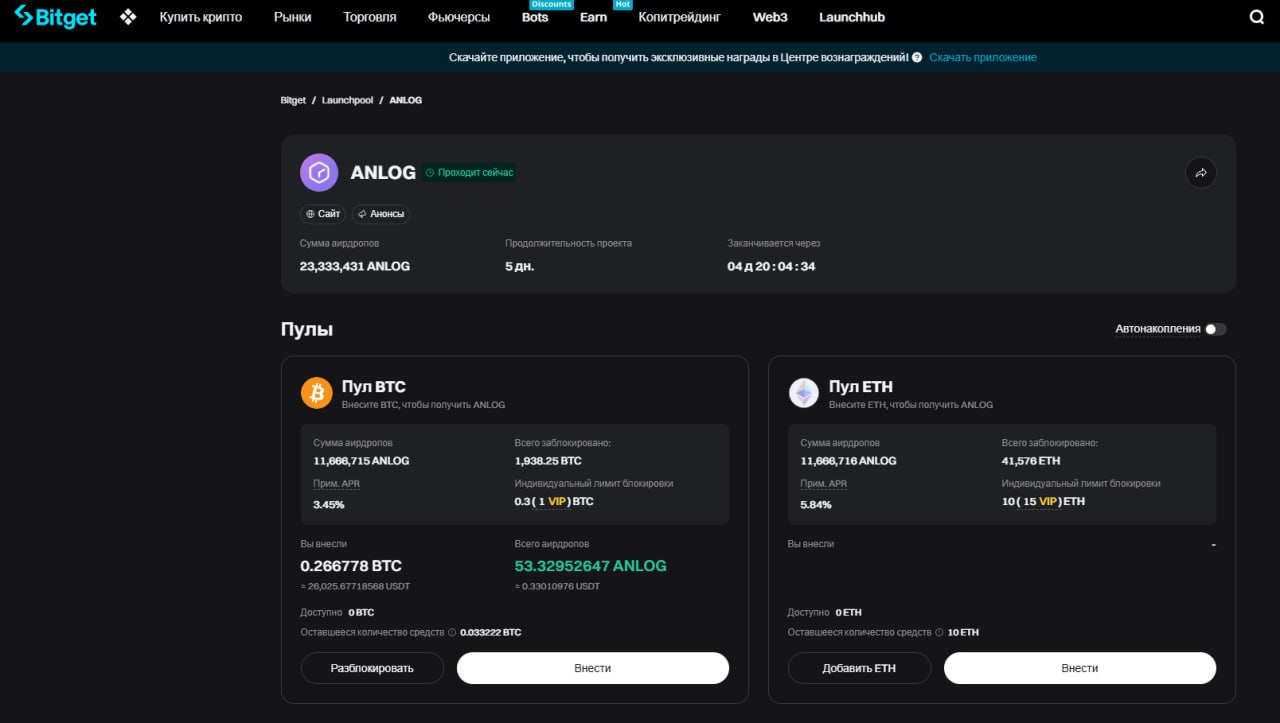The width and height of the screenshot is (1280, 723).
Task: Open the Анонсы announcements chip
Action: [381, 214]
